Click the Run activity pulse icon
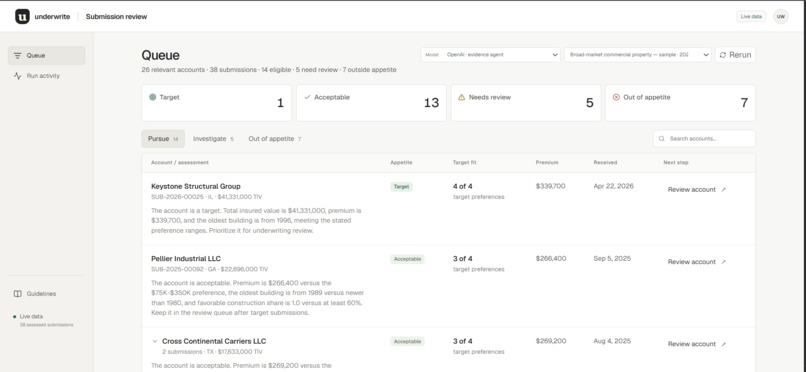 [17, 76]
